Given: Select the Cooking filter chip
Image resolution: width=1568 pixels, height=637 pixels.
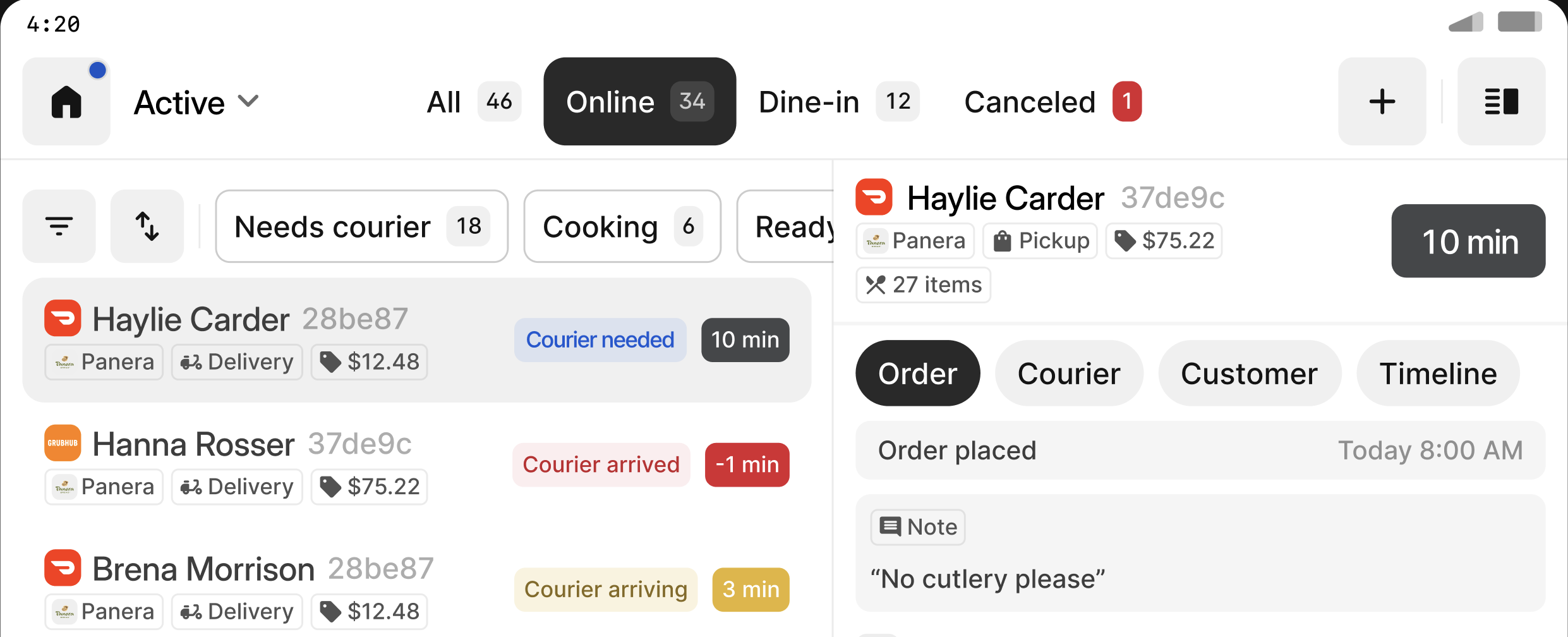Looking at the screenshot, I should pos(622,226).
